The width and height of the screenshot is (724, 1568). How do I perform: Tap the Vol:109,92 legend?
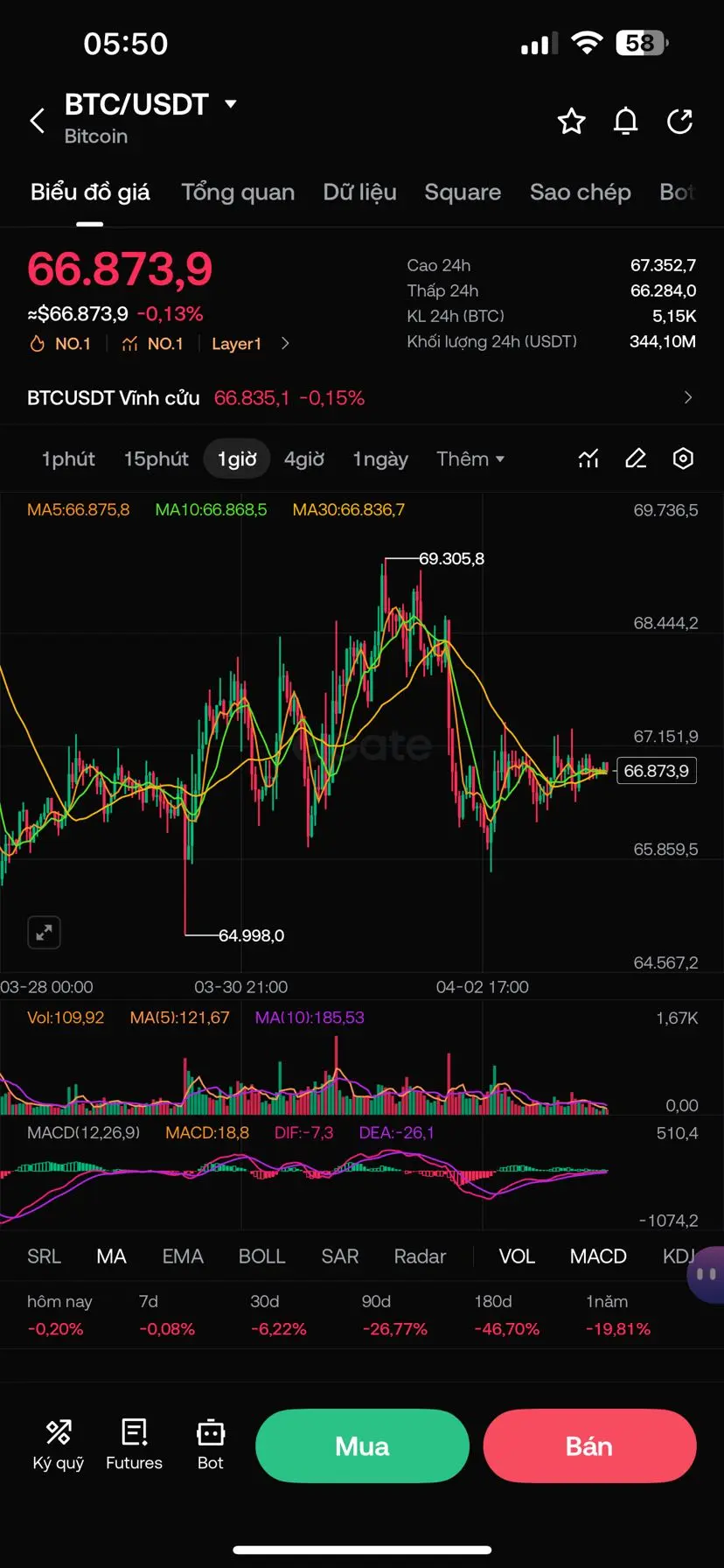(x=66, y=1018)
